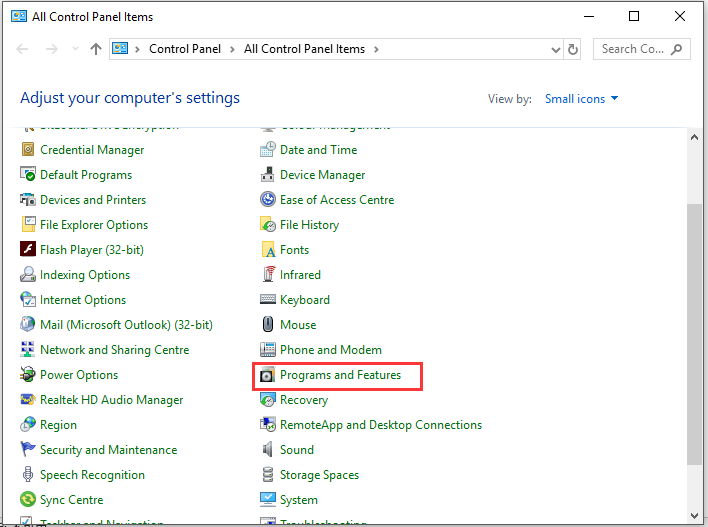This screenshot has width=708, height=527.
Task: Select All Control Panel Items breadcrumb
Action: [304, 49]
